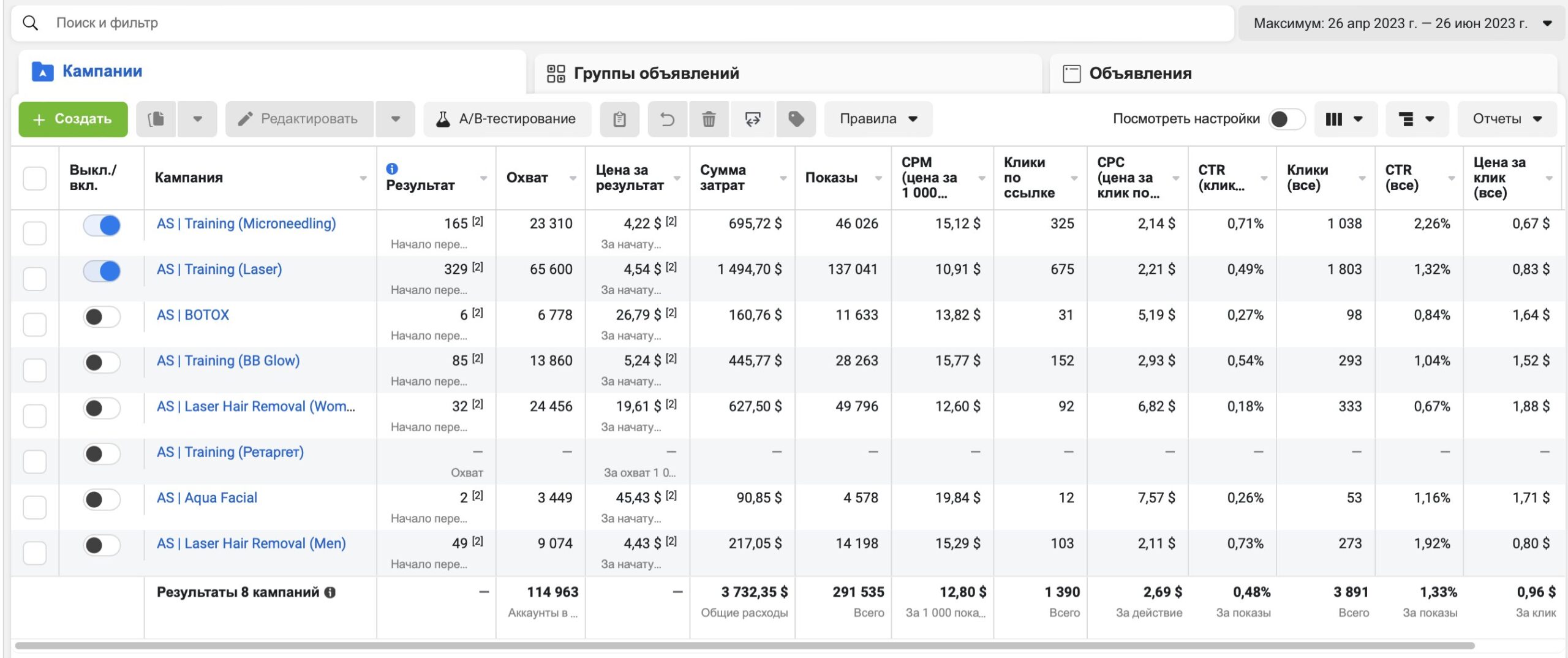1568x658 pixels.
Task: Click the Поиск и фильтр search field
Action: click(622, 23)
